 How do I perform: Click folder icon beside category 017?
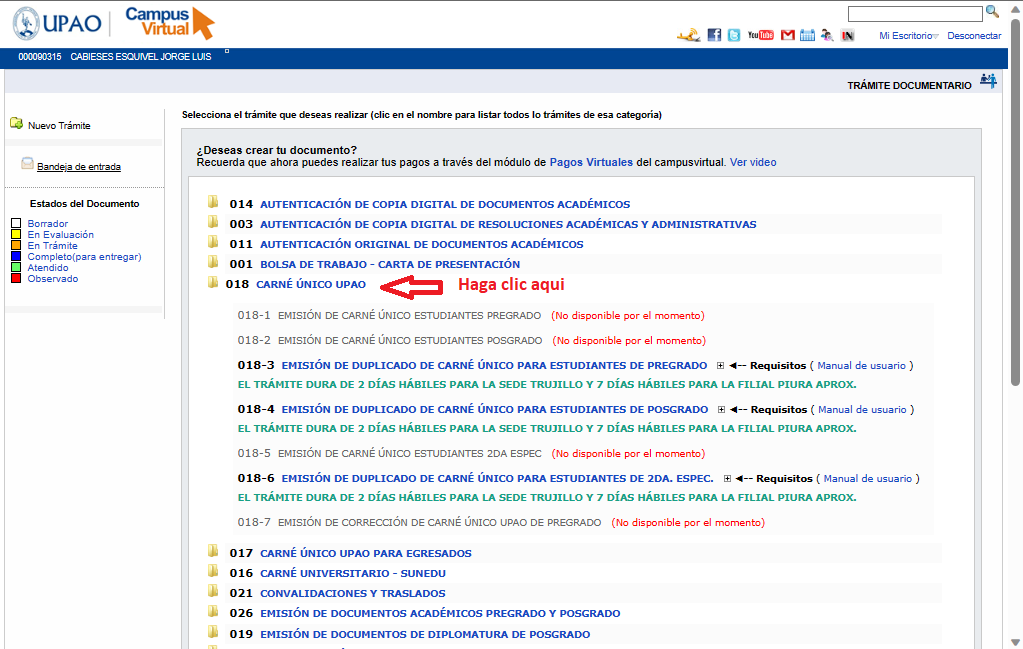coord(213,551)
